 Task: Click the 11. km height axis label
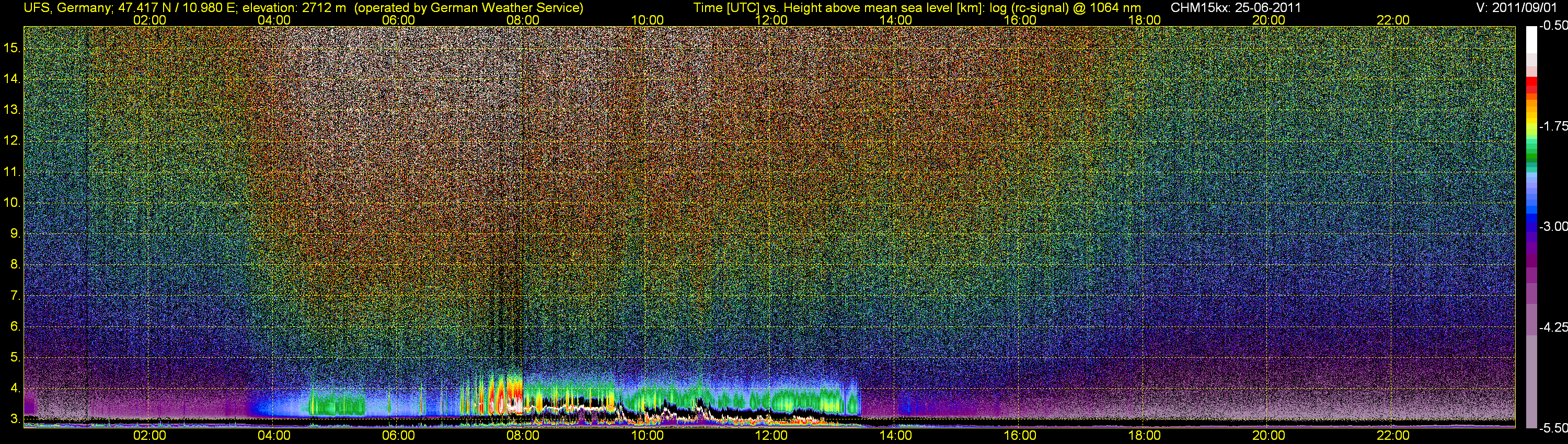pos(12,171)
